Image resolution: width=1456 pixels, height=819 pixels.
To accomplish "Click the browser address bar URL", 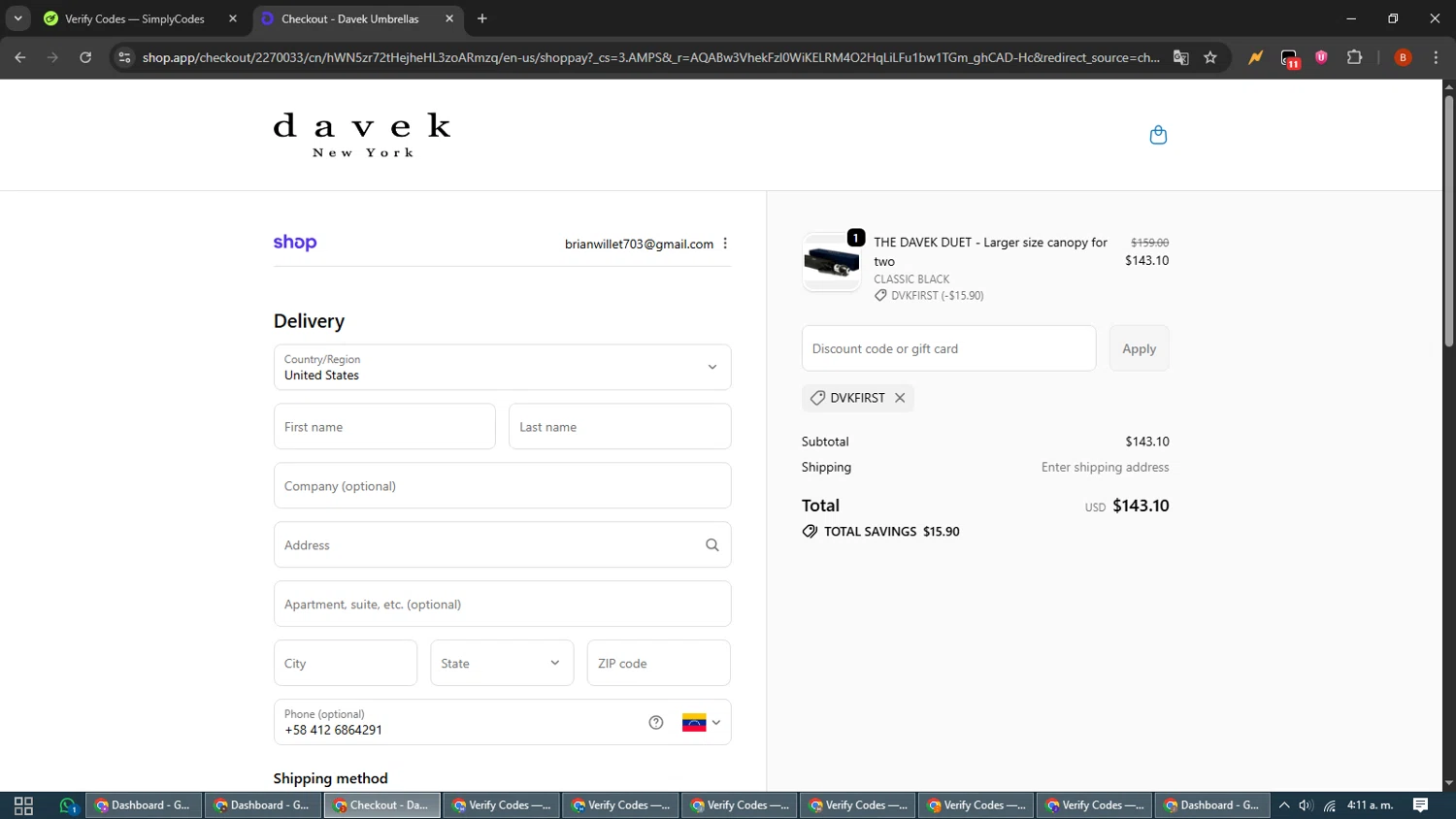I will click(650, 57).
